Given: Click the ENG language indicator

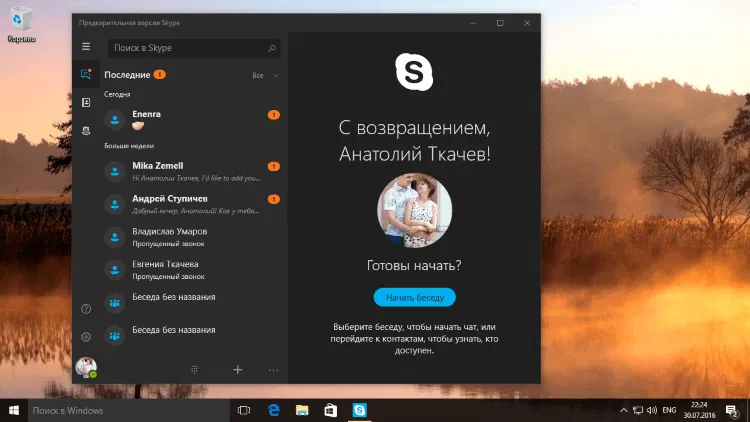Looking at the screenshot, I should pos(669,410).
